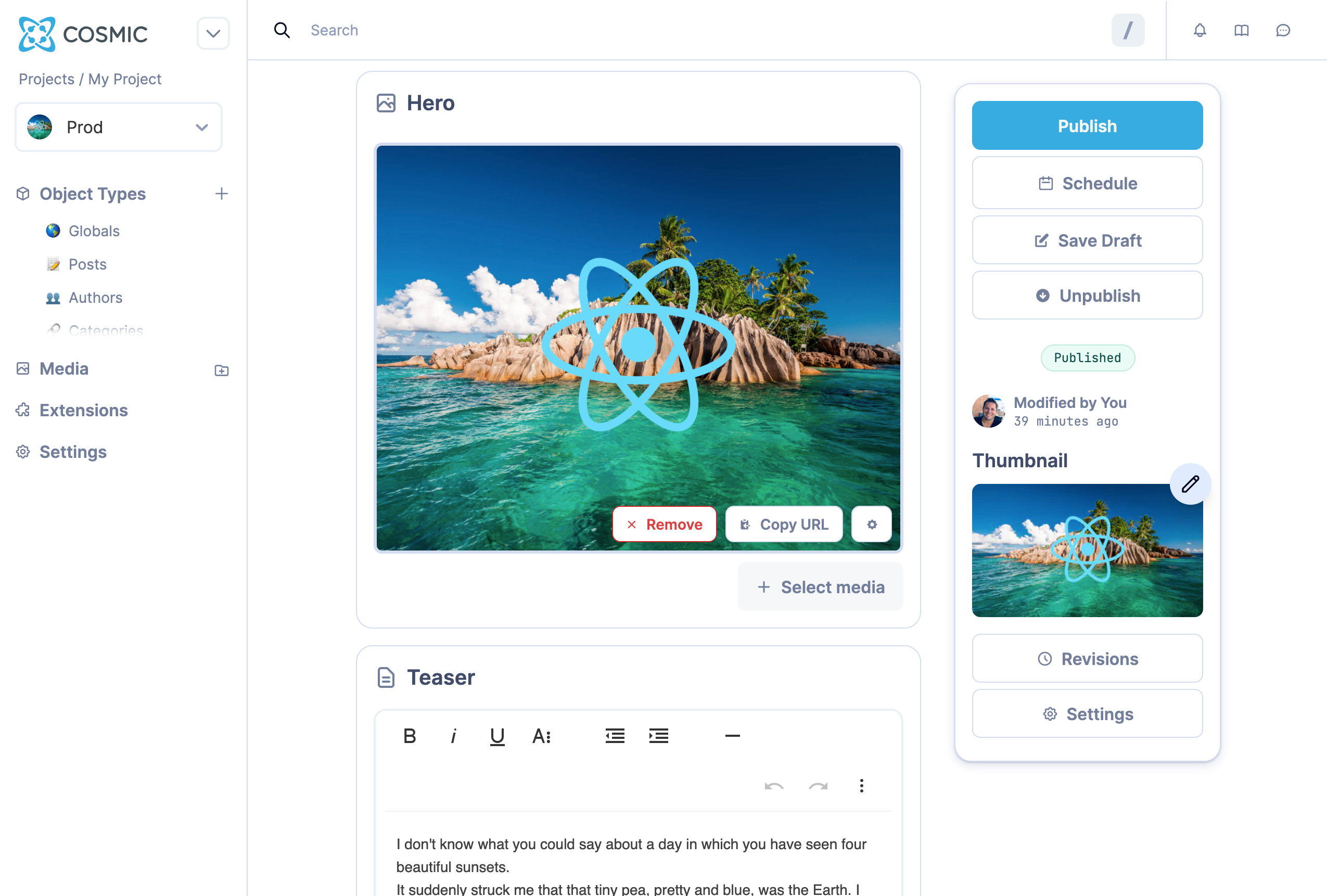Open Authors from Object Types
1327x896 pixels.
95,297
